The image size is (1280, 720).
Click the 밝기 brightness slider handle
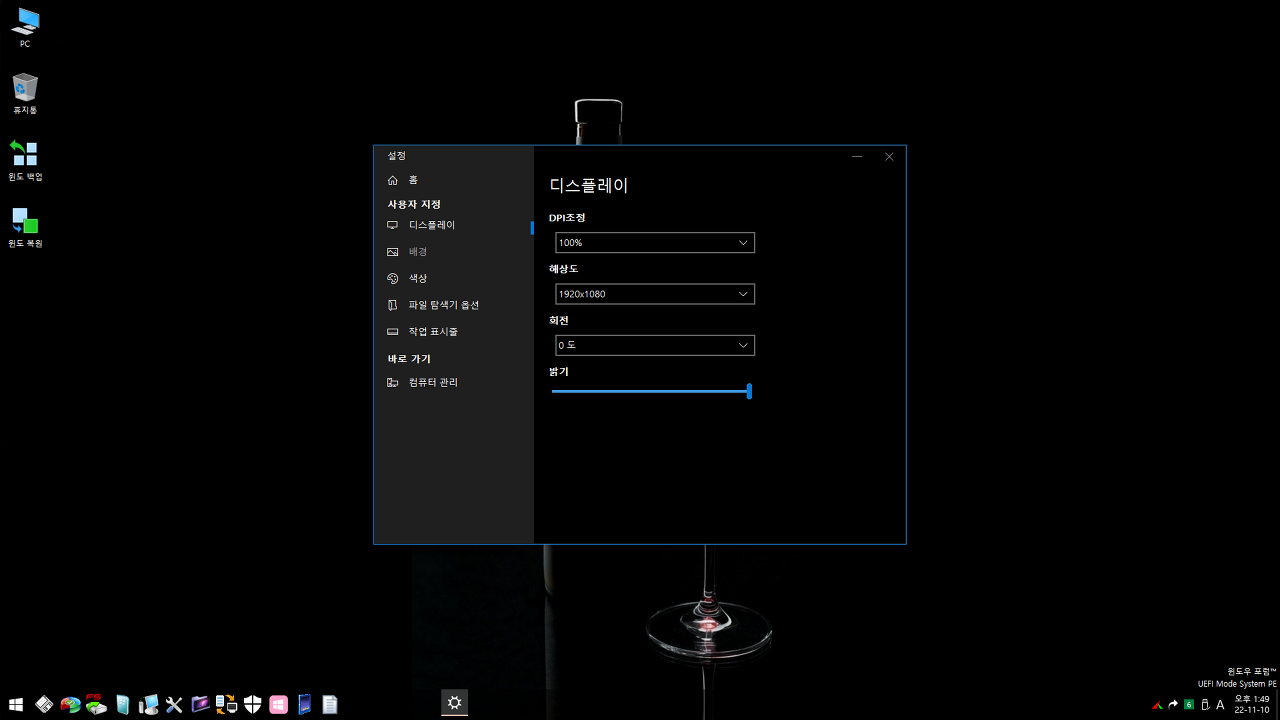point(749,391)
